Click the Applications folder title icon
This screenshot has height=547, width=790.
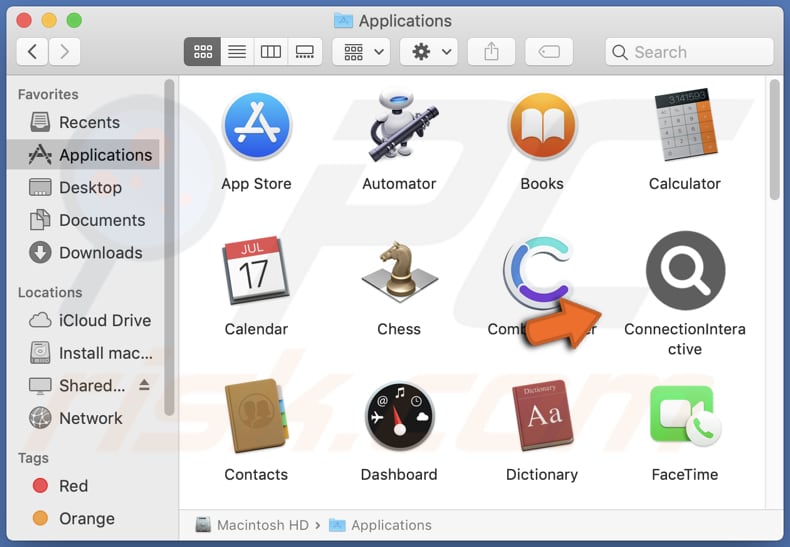pyautogui.click(x=344, y=21)
